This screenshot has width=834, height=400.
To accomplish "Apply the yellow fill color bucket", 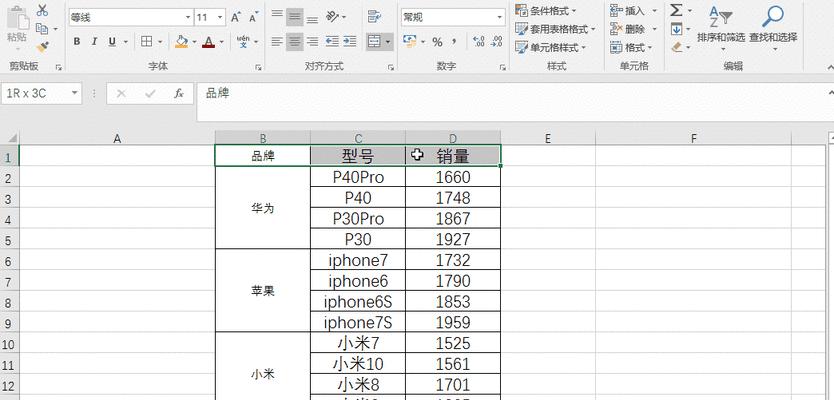I will [x=181, y=41].
